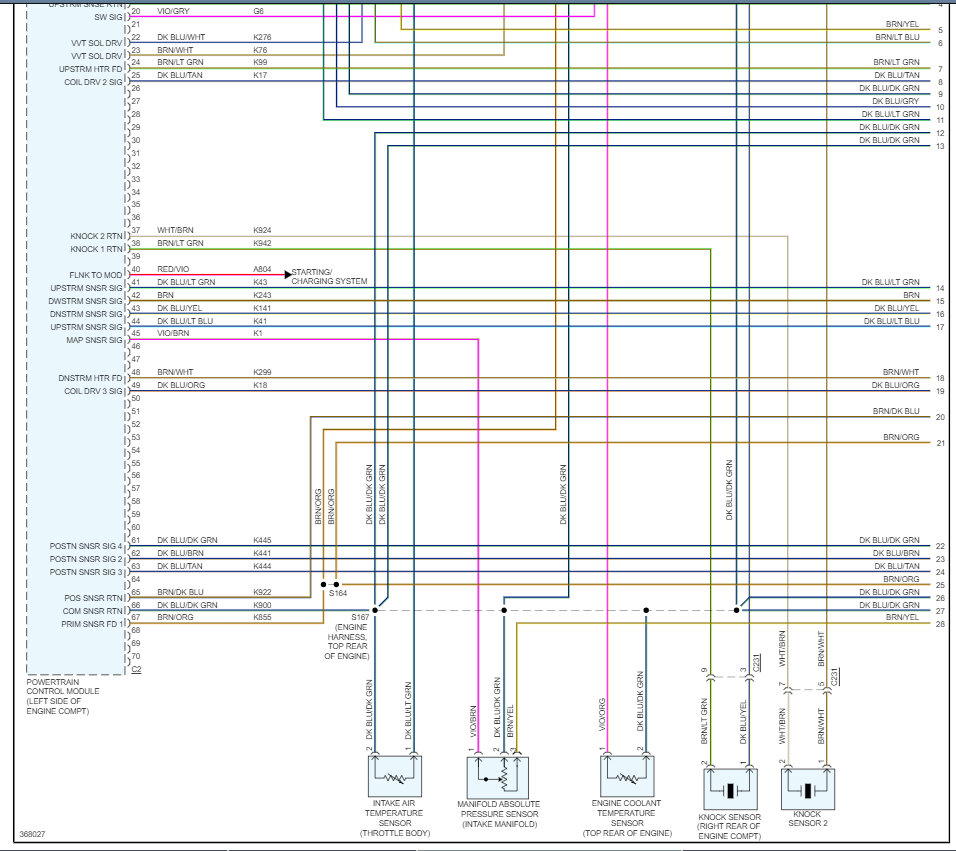Select the POSTN SNSR SIG 4 label
Viewport: 956px width, 851px height.
[86, 546]
